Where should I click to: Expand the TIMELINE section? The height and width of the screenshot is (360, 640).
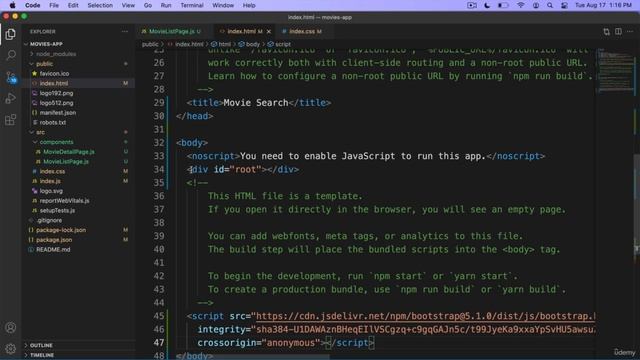(x=42, y=355)
